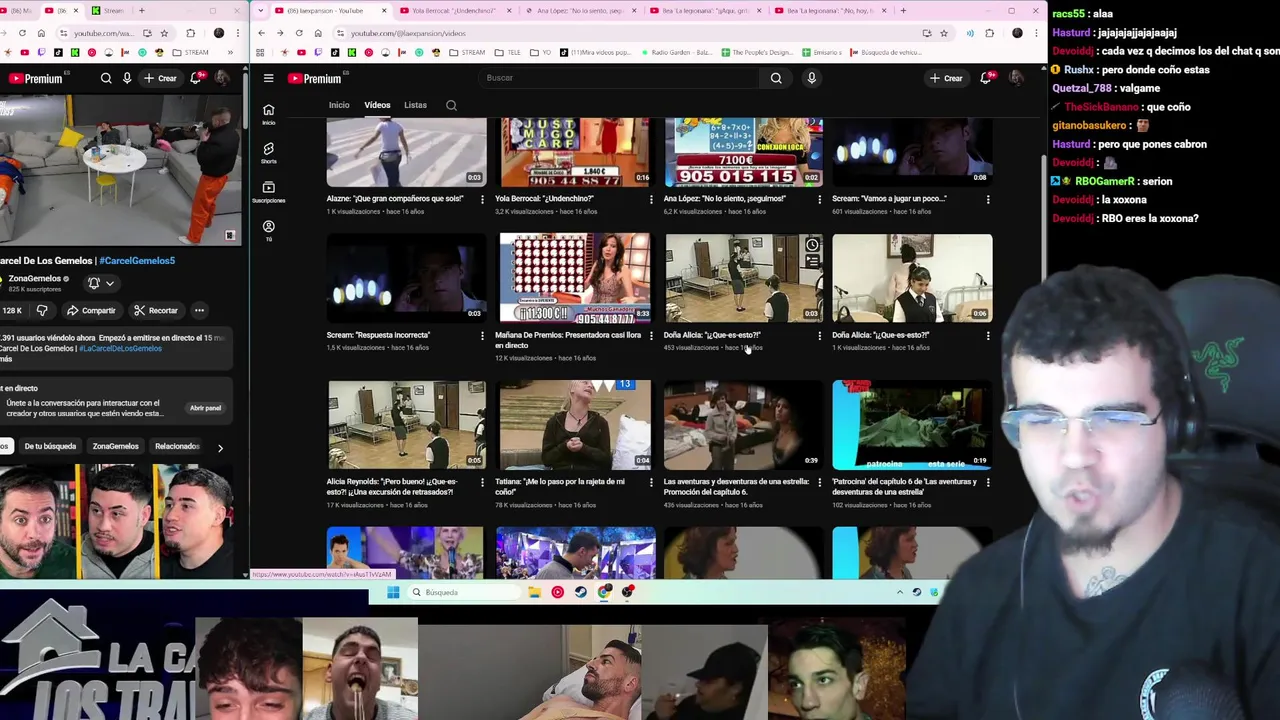Click Crear button in right YouTube window
Image resolution: width=1280 pixels, height=720 pixels.
[946, 78]
